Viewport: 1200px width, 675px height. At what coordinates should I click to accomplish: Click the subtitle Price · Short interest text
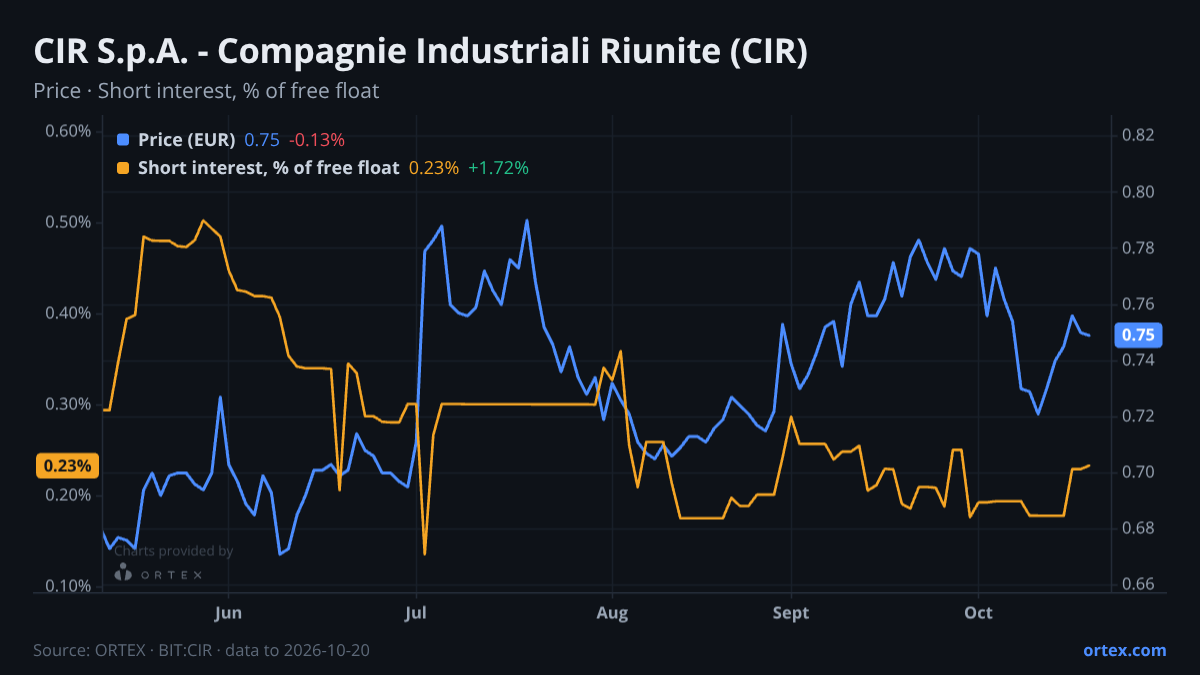click(206, 91)
